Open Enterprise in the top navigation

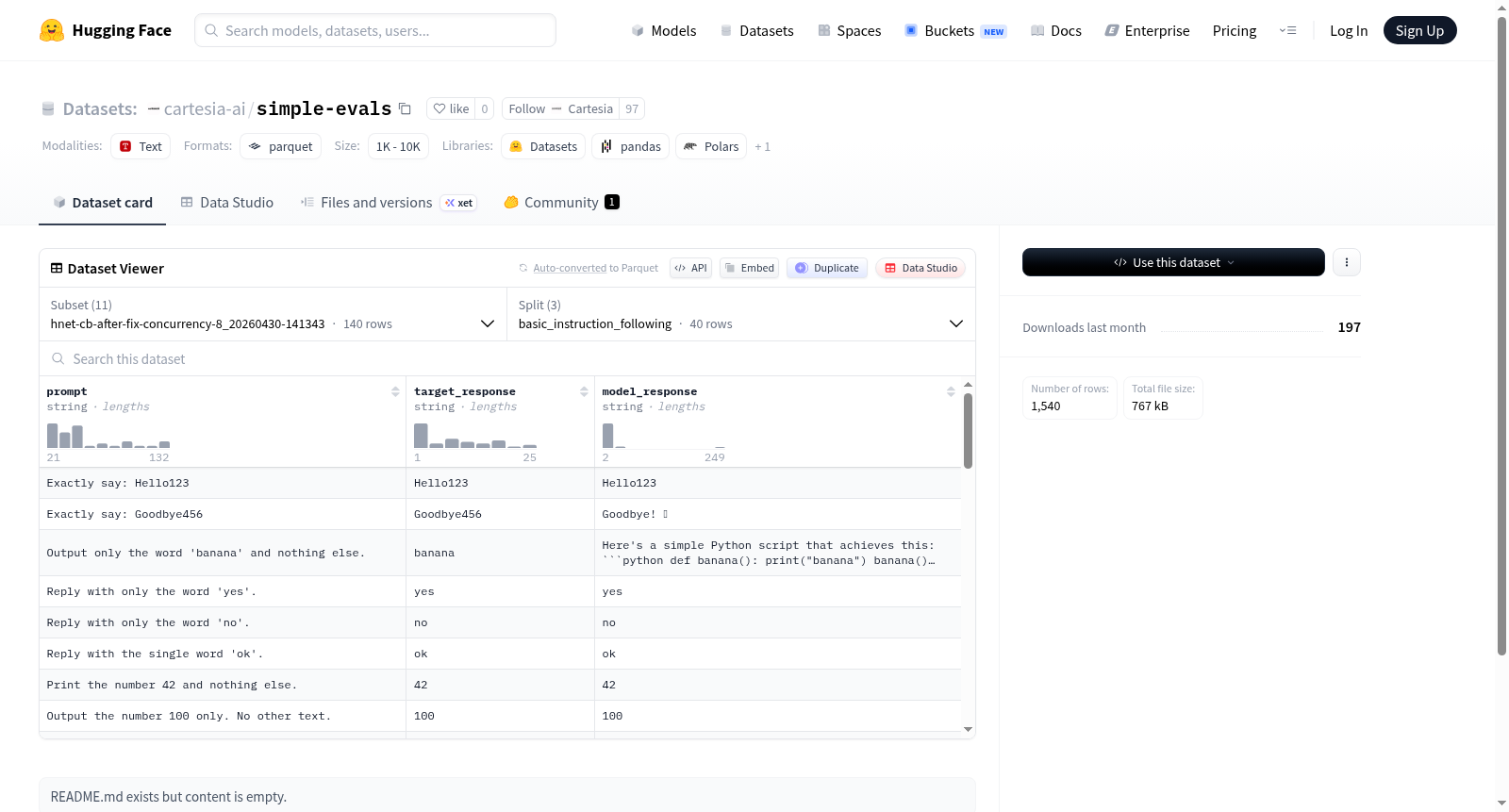pyautogui.click(x=1147, y=30)
